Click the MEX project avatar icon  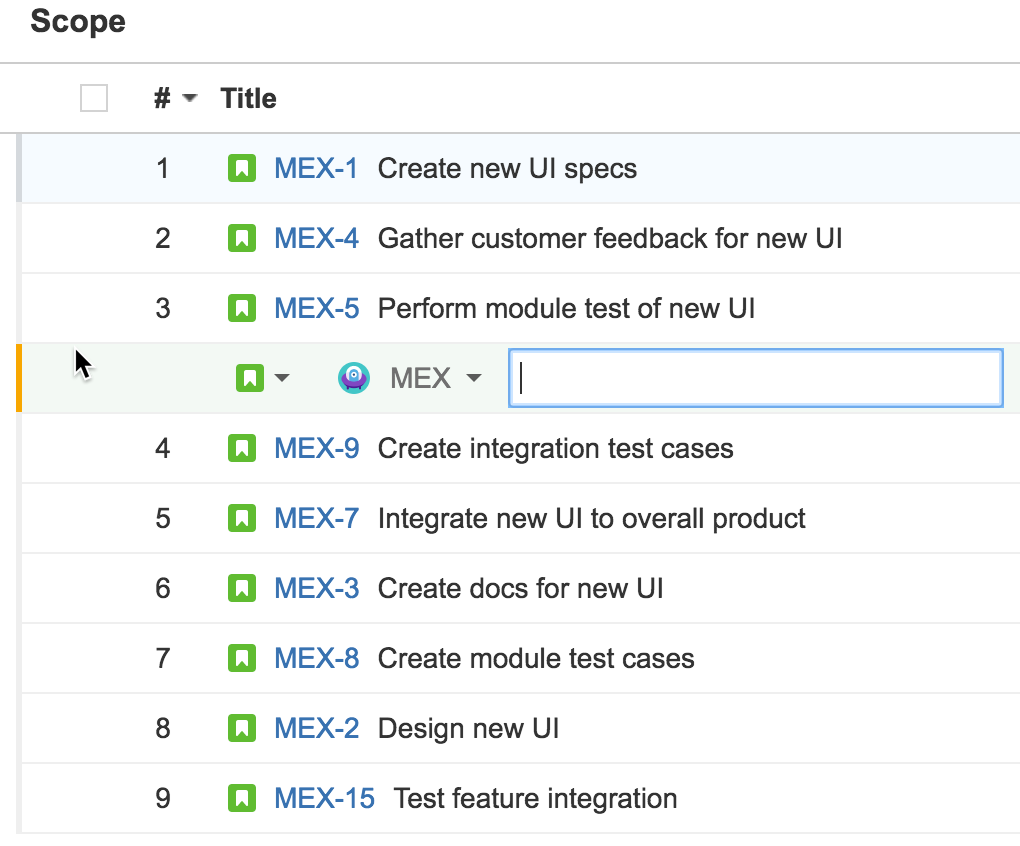click(354, 378)
